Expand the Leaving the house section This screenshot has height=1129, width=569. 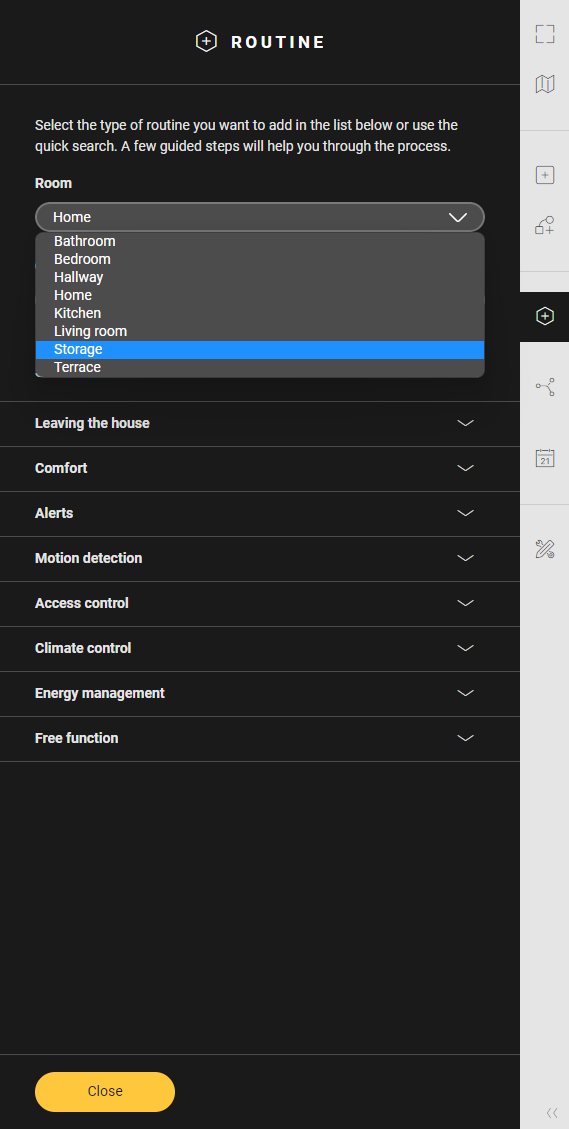[260, 423]
